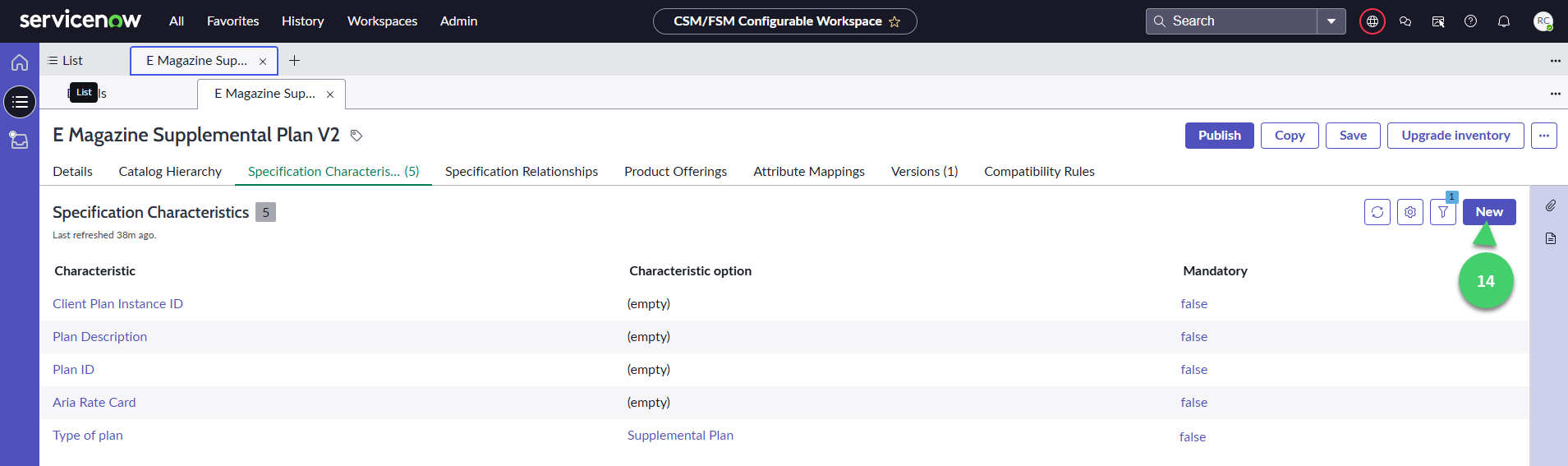Click into the global Search field
The width and height of the screenshot is (1568, 466).
(x=1231, y=21)
